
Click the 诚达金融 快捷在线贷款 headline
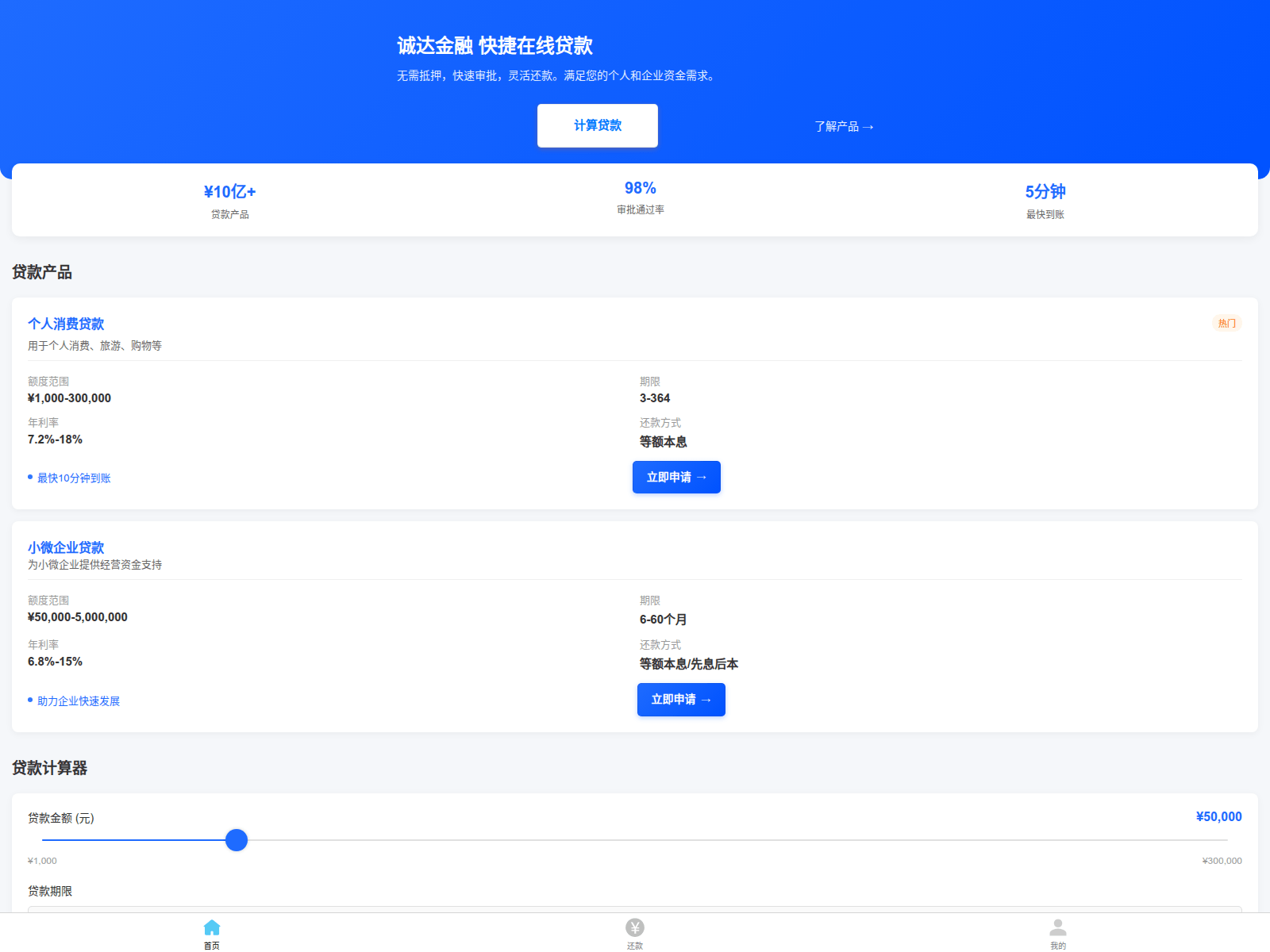click(x=495, y=45)
